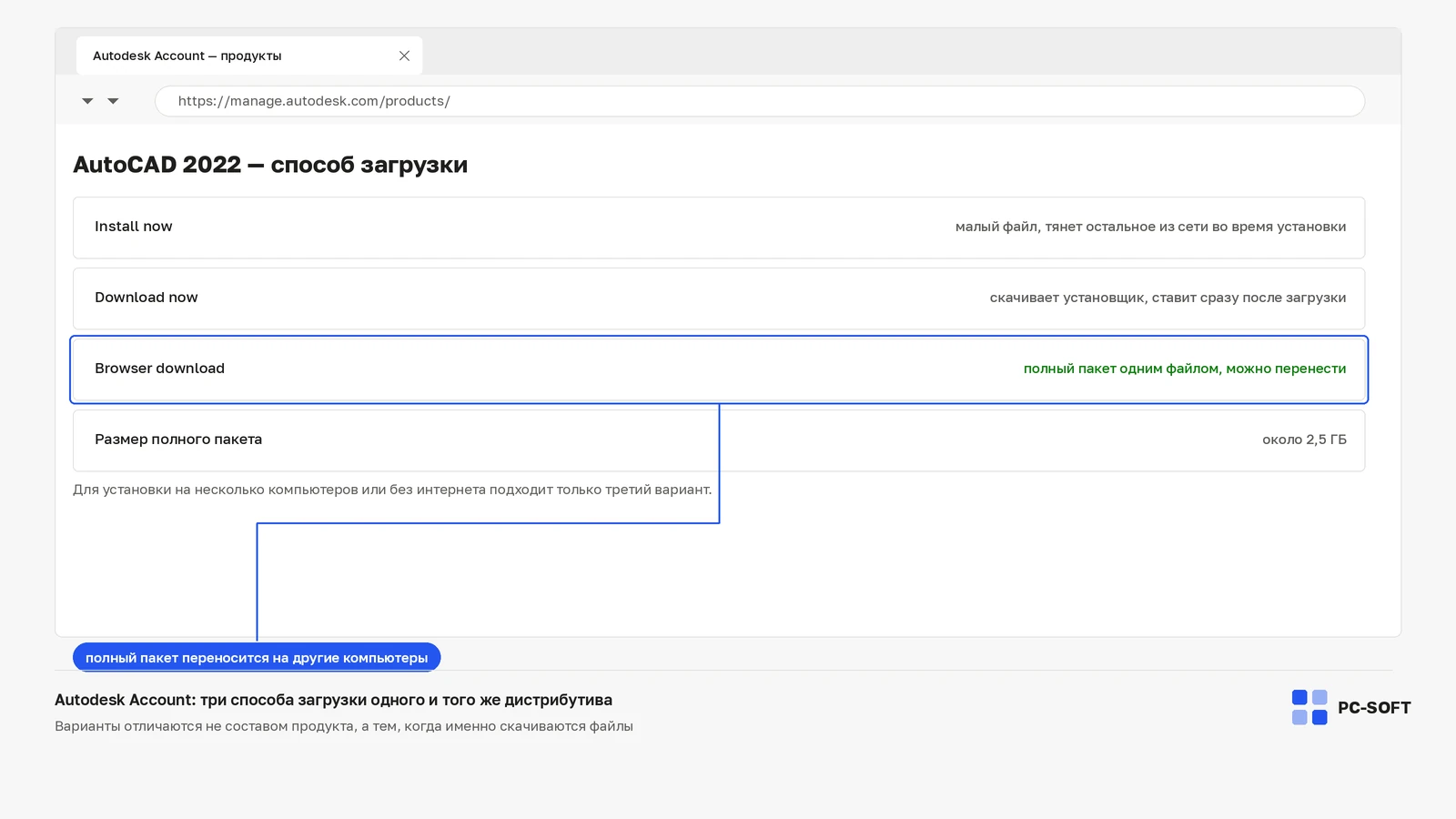Select the Browser download method
1456x819 pixels.
pyautogui.click(x=719, y=369)
